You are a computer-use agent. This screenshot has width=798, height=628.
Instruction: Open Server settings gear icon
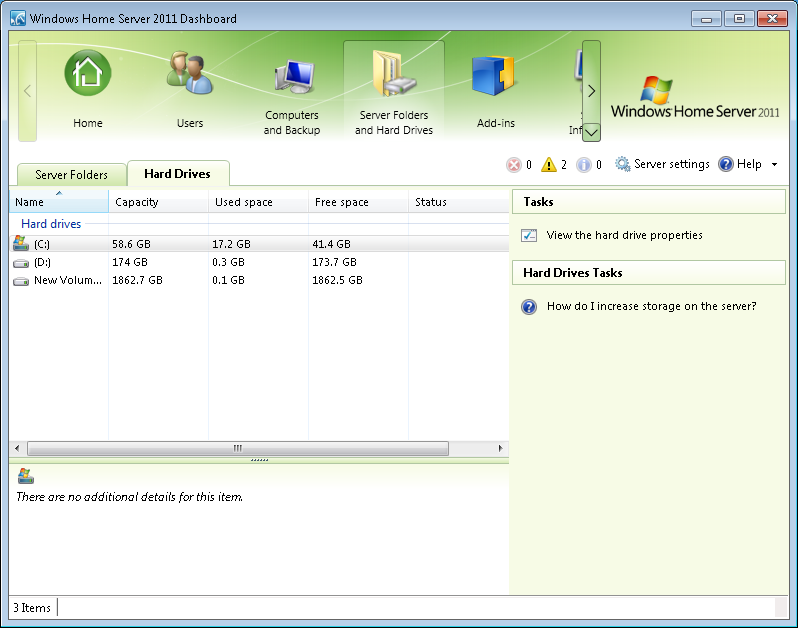pos(622,164)
